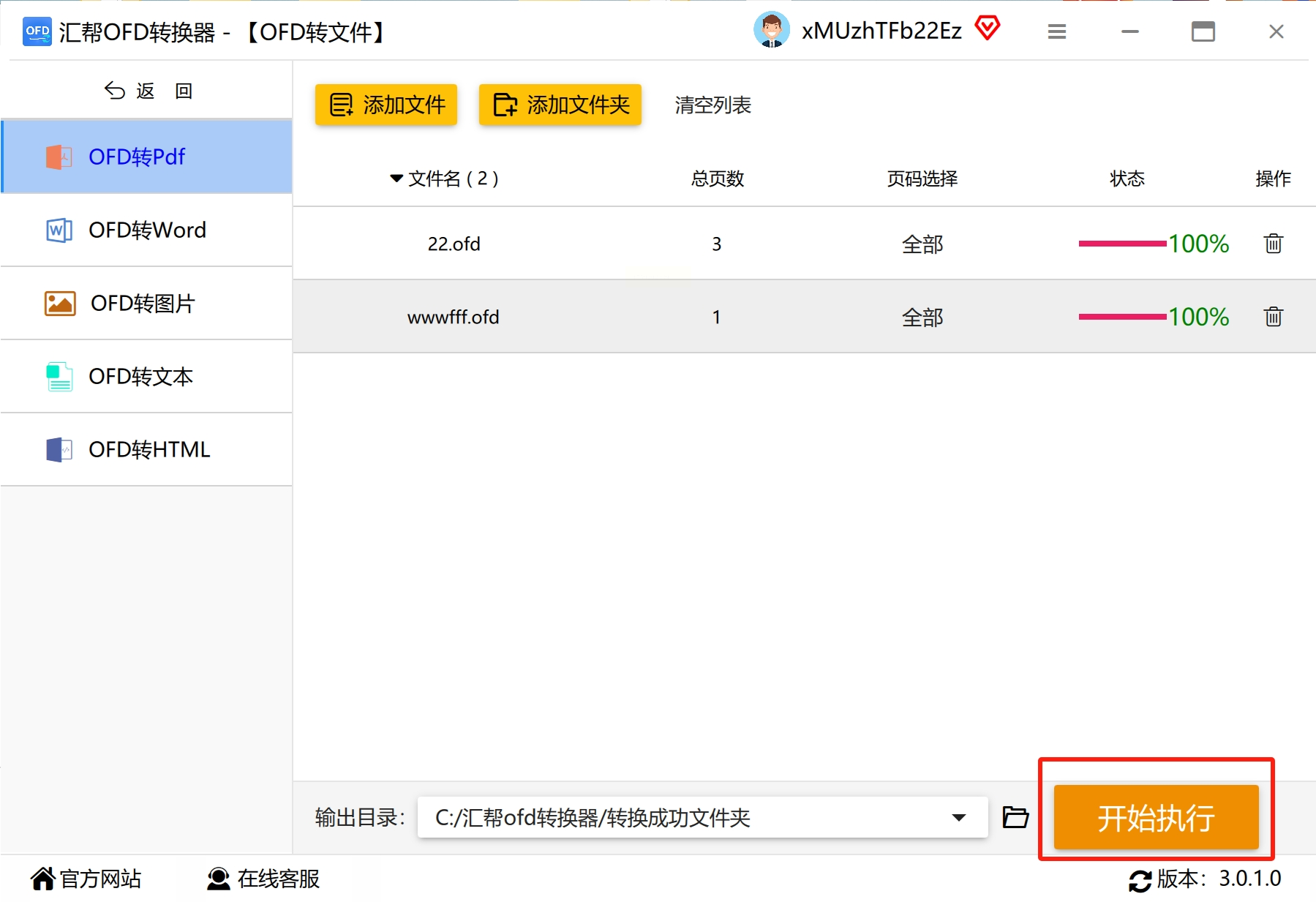Image resolution: width=1316 pixels, height=902 pixels.
Task: Collapse the file name column triangle
Action: click(x=396, y=178)
